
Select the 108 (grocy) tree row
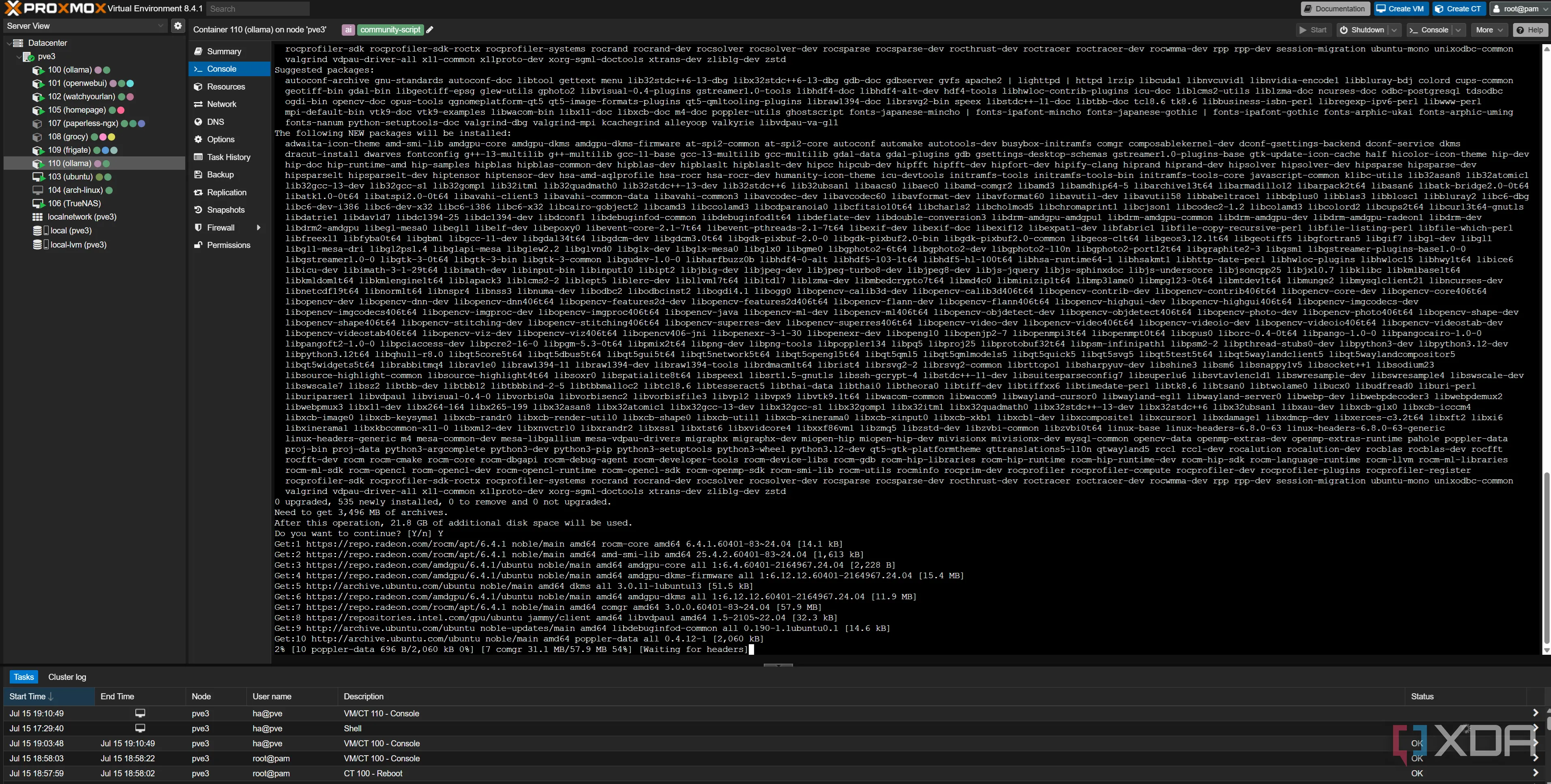(94, 137)
